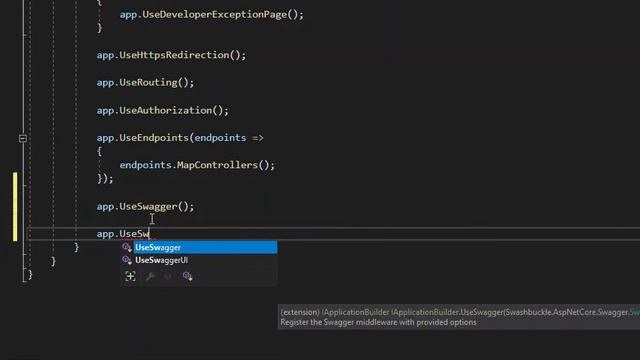Viewport: 640px width, 360px height.
Task: Select UseSwagger in the autocomplete list
Action: 205,247
